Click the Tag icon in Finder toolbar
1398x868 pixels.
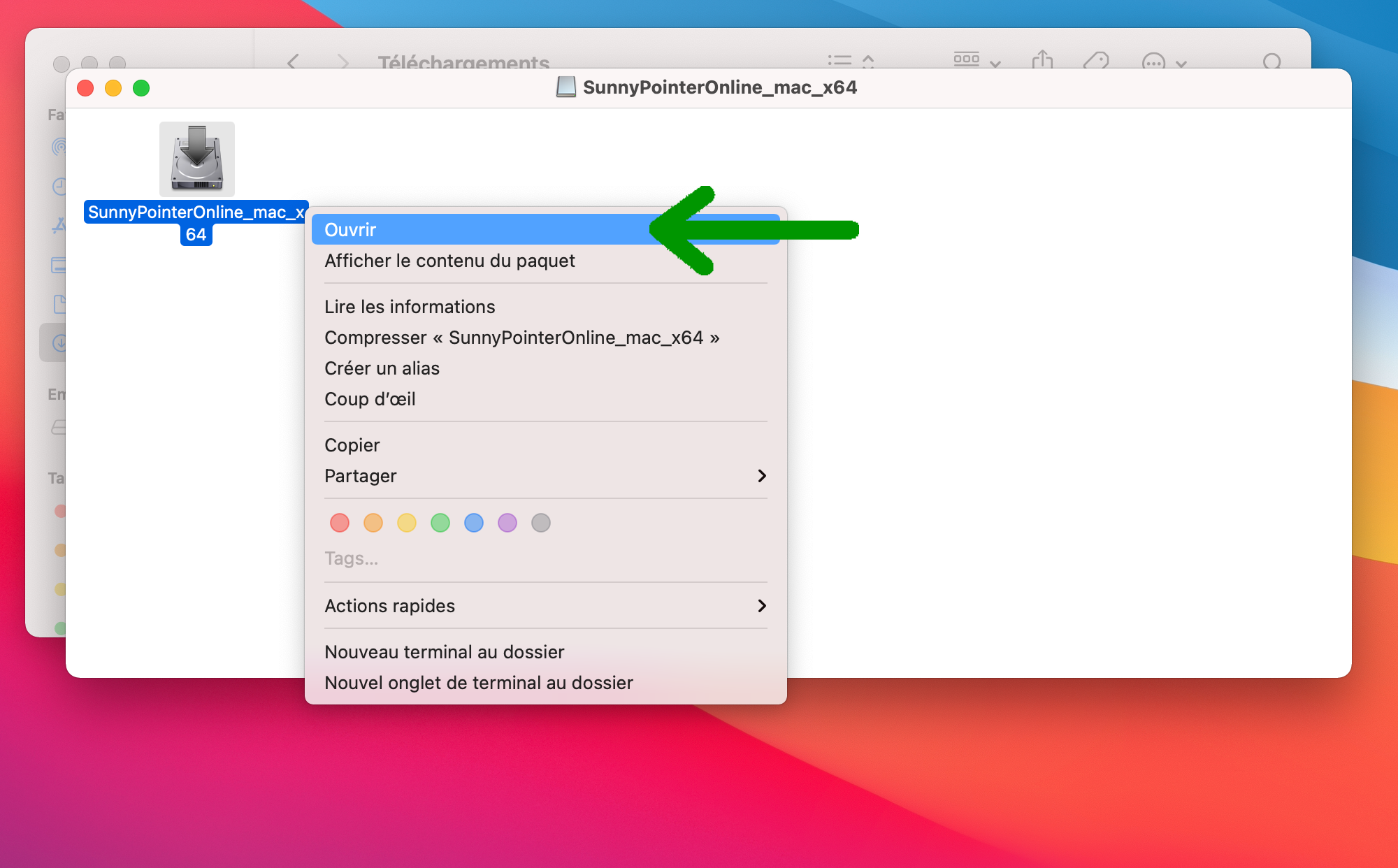[x=1096, y=62]
